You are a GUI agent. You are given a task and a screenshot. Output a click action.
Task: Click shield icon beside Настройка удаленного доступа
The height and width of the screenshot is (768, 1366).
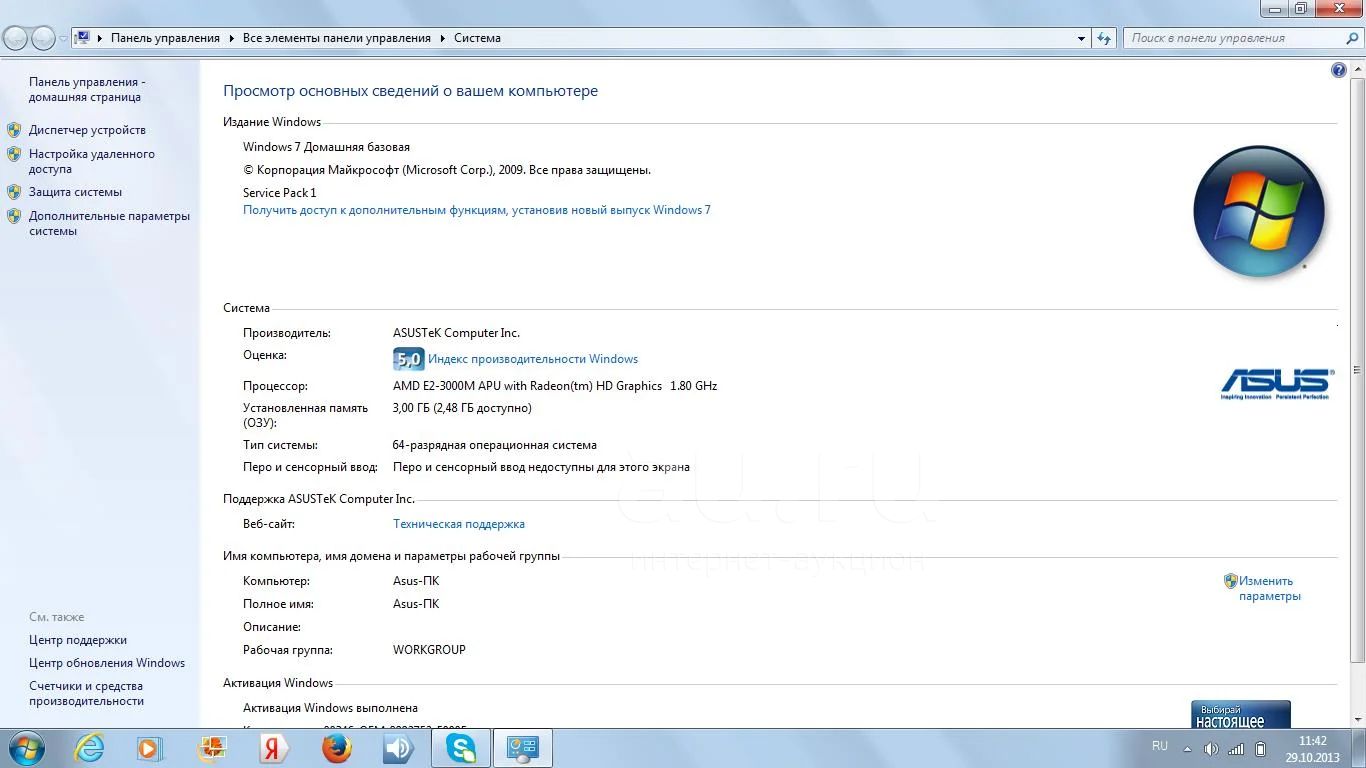point(14,154)
